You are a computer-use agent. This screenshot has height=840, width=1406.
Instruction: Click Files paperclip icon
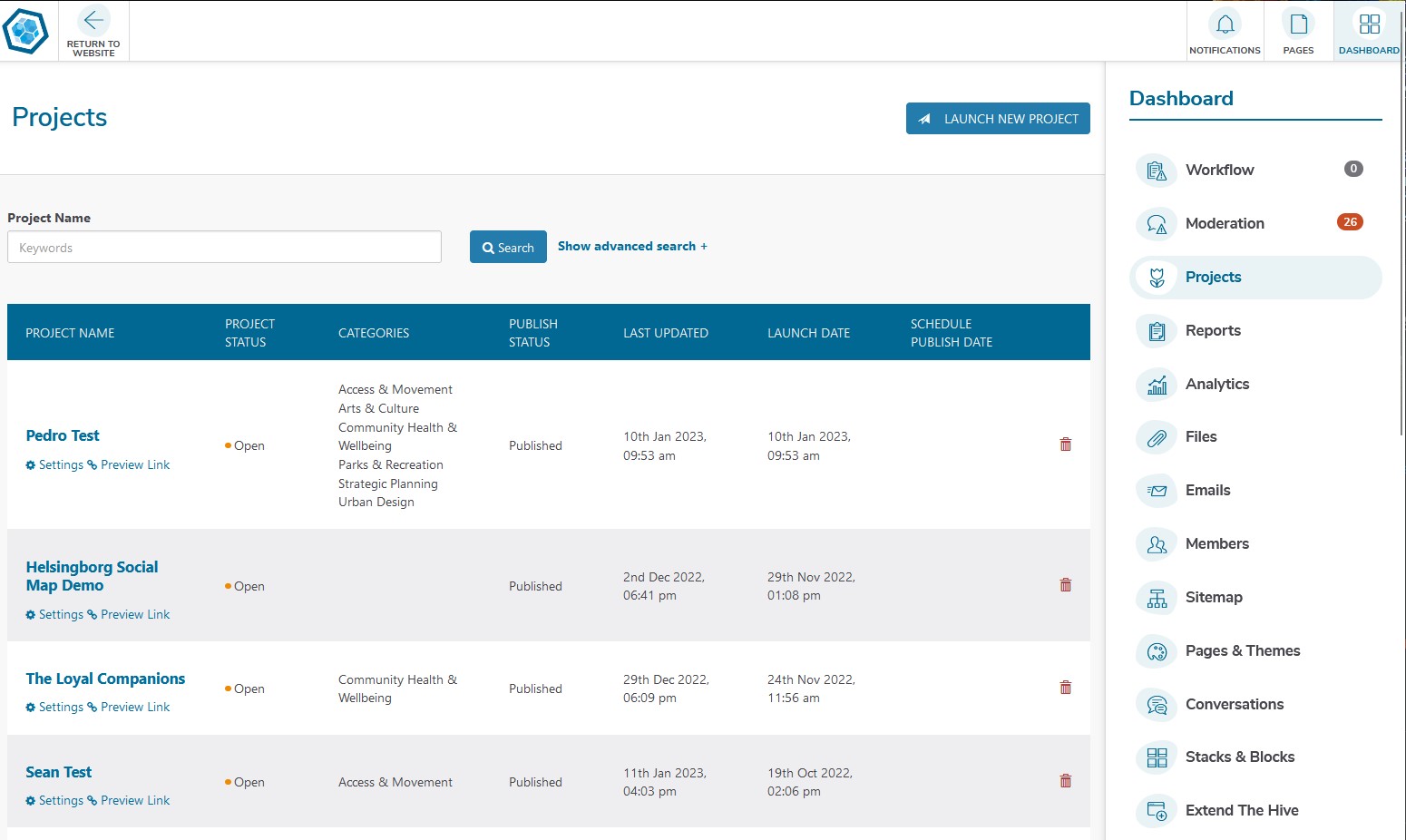pyautogui.click(x=1157, y=437)
